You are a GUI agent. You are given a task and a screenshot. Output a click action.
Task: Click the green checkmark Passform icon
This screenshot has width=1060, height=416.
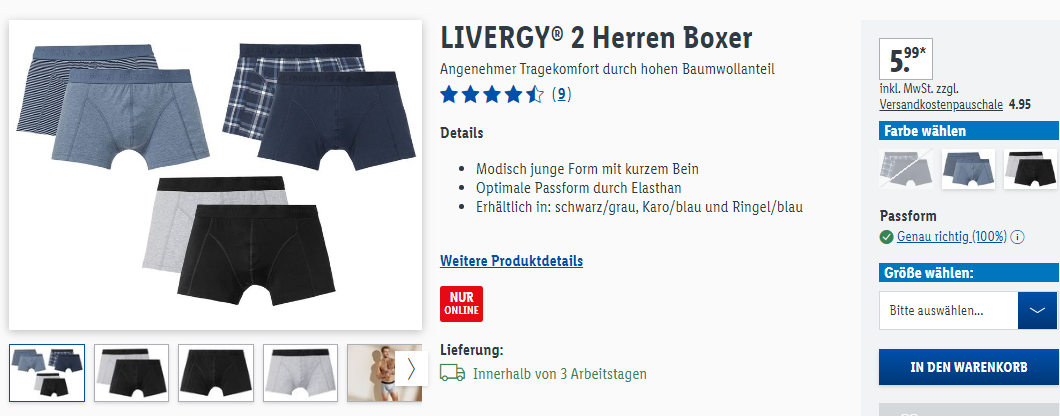point(886,237)
